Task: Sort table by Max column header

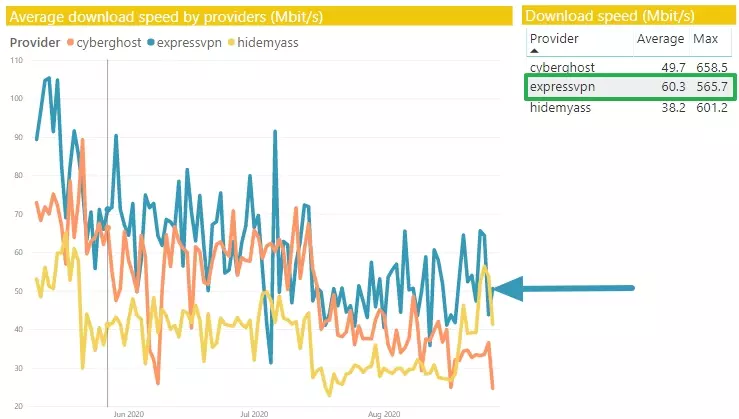Action: tap(708, 39)
